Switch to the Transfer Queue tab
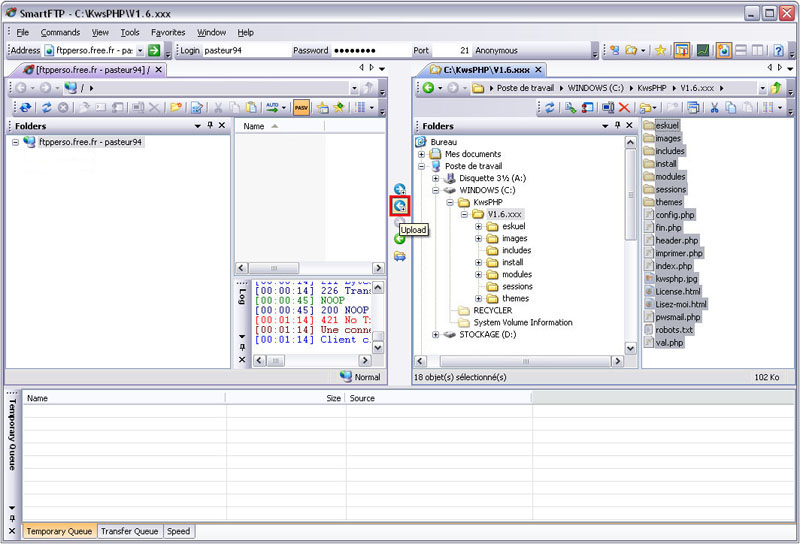Viewport: 800px width, 544px height. (x=130, y=531)
